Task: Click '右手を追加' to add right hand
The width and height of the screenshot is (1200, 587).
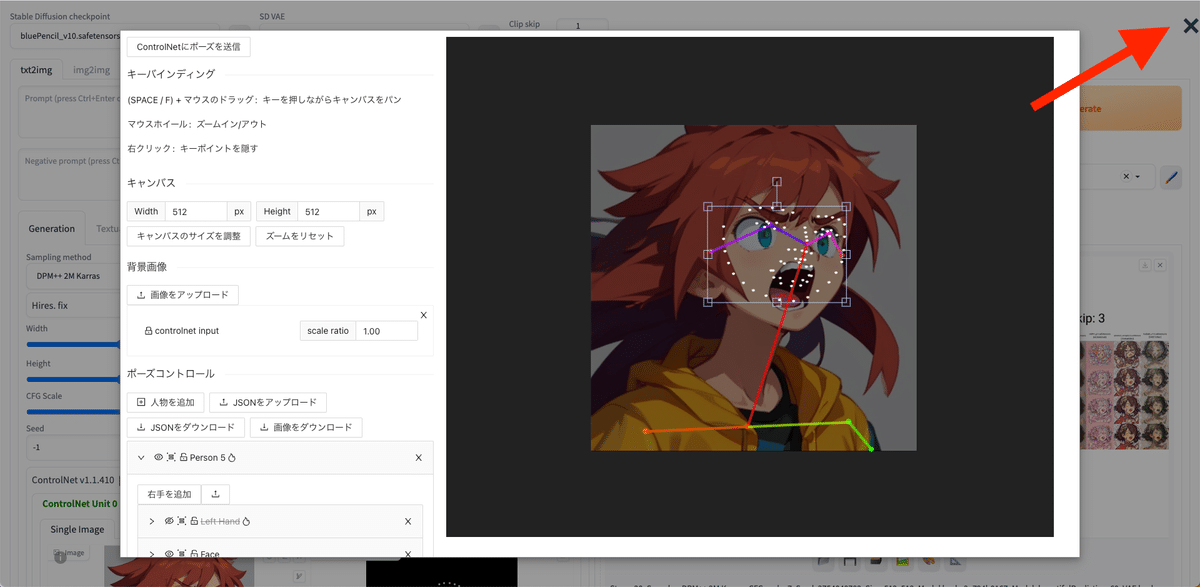Action: [169, 494]
